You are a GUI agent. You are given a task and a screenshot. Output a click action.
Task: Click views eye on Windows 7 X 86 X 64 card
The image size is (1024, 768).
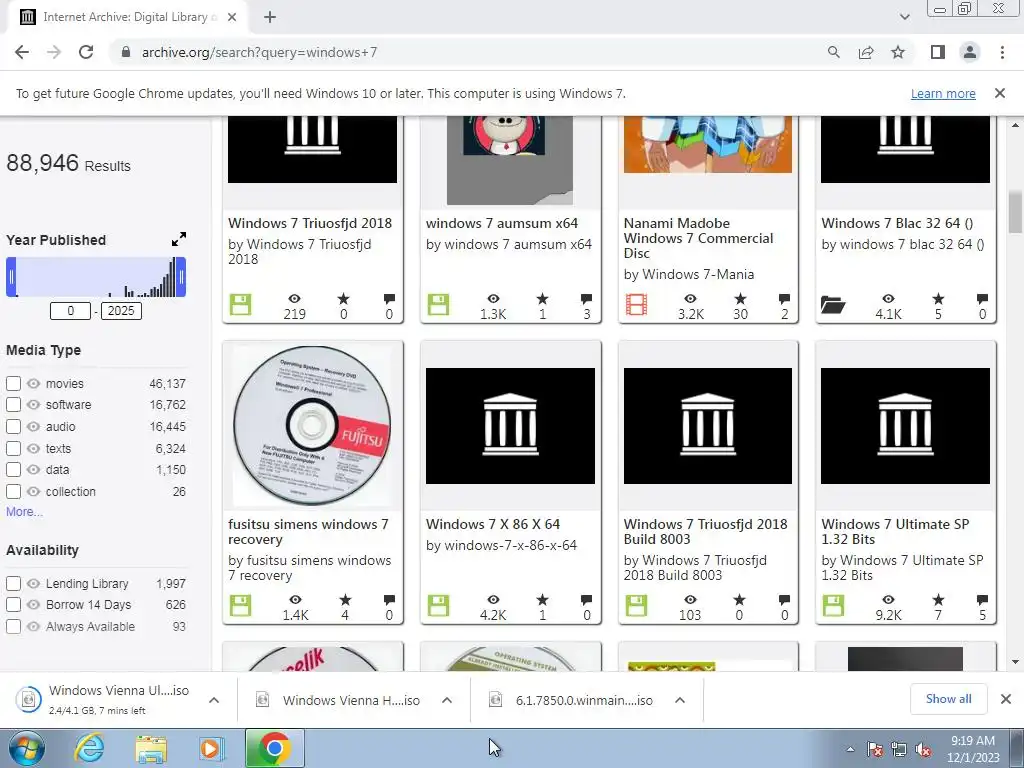[x=493, y=600]
